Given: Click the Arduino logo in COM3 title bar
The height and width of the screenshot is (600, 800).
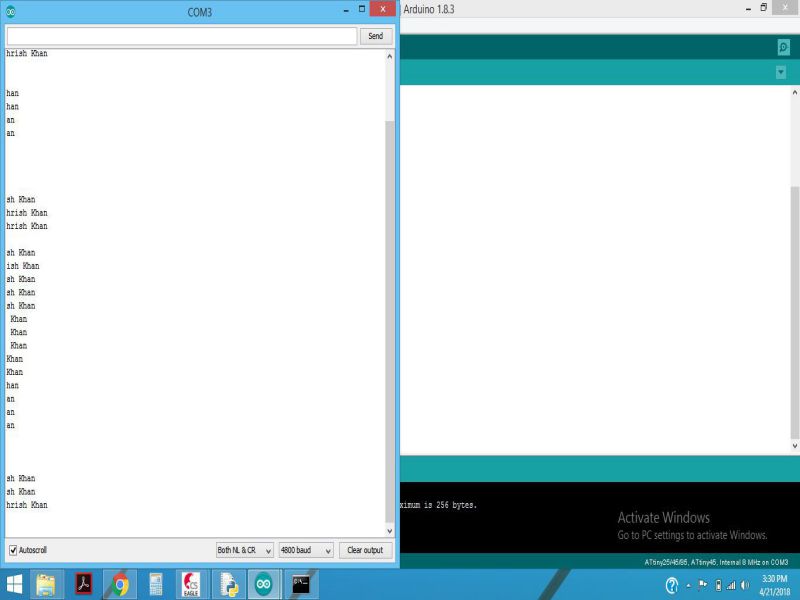Looking at the screenshot, I should 10,11.
